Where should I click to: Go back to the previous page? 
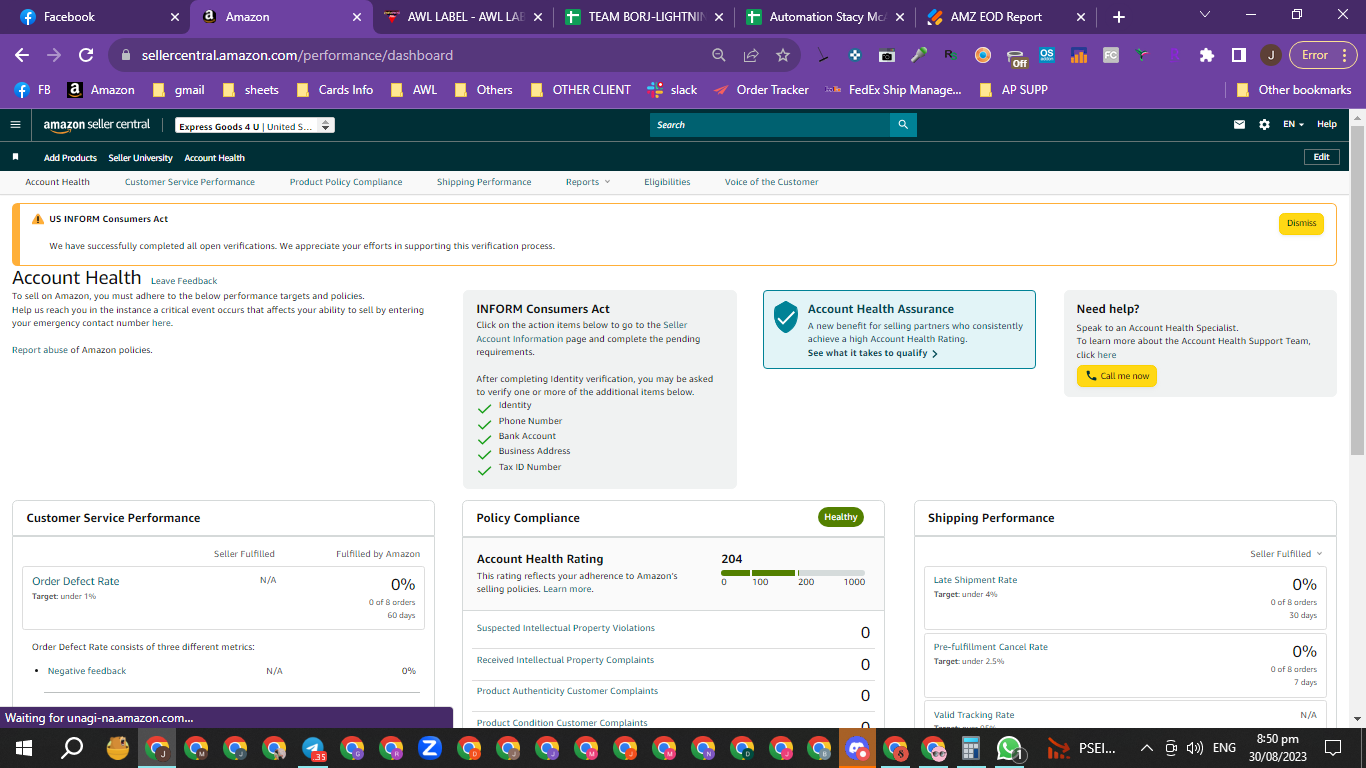(x=22, y=55)
